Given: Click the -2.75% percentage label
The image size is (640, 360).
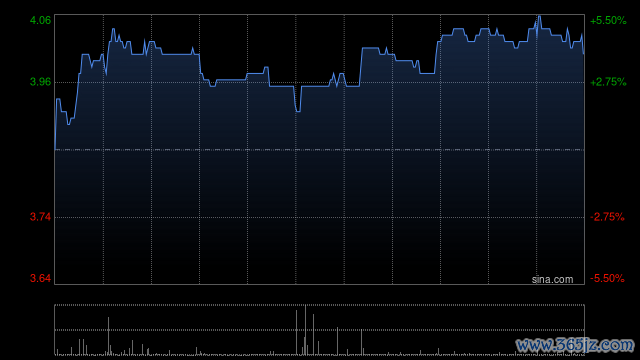Looking at the screenshot, I should 607,217.
